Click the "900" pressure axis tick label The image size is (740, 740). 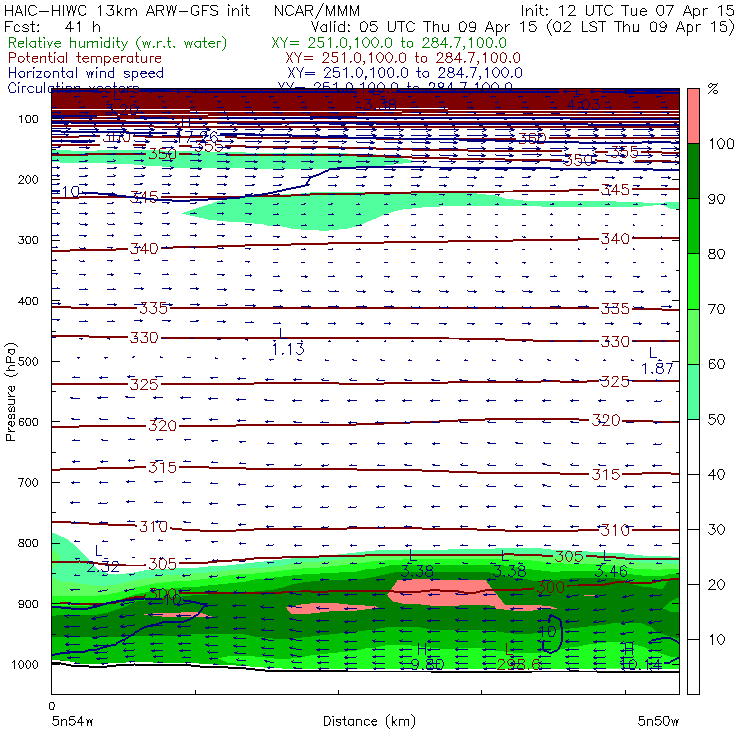pyautogui.click(x=28, y=604)
